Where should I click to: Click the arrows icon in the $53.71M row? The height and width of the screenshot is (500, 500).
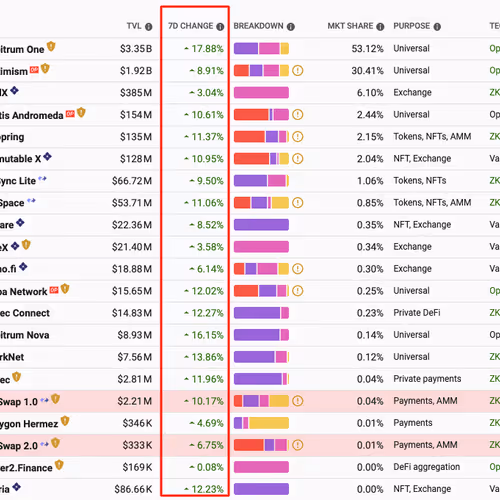(x=31, y=201)
